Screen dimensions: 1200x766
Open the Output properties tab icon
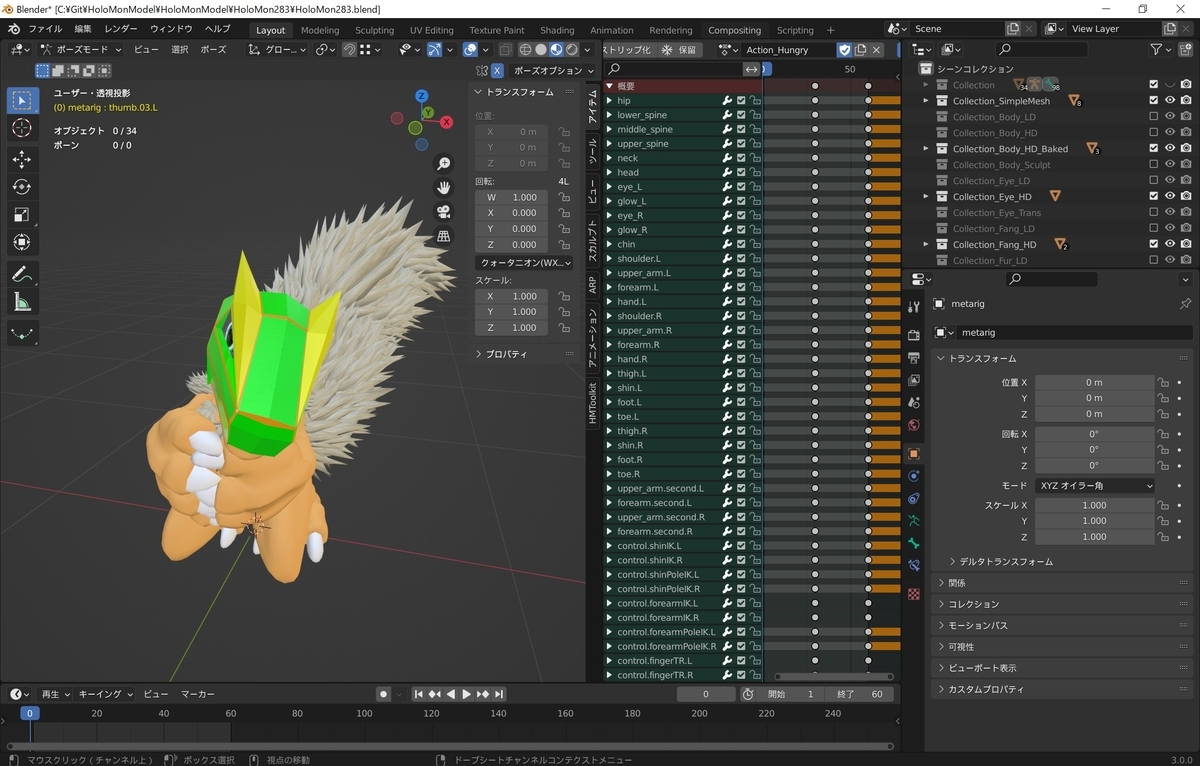click(x=913, y=357)
